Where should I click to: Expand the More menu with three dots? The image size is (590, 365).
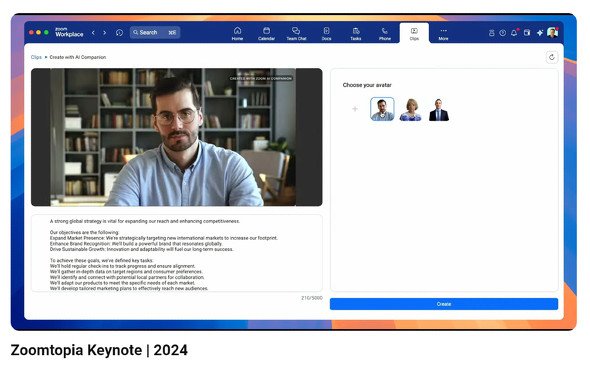[x=443, y=33]
